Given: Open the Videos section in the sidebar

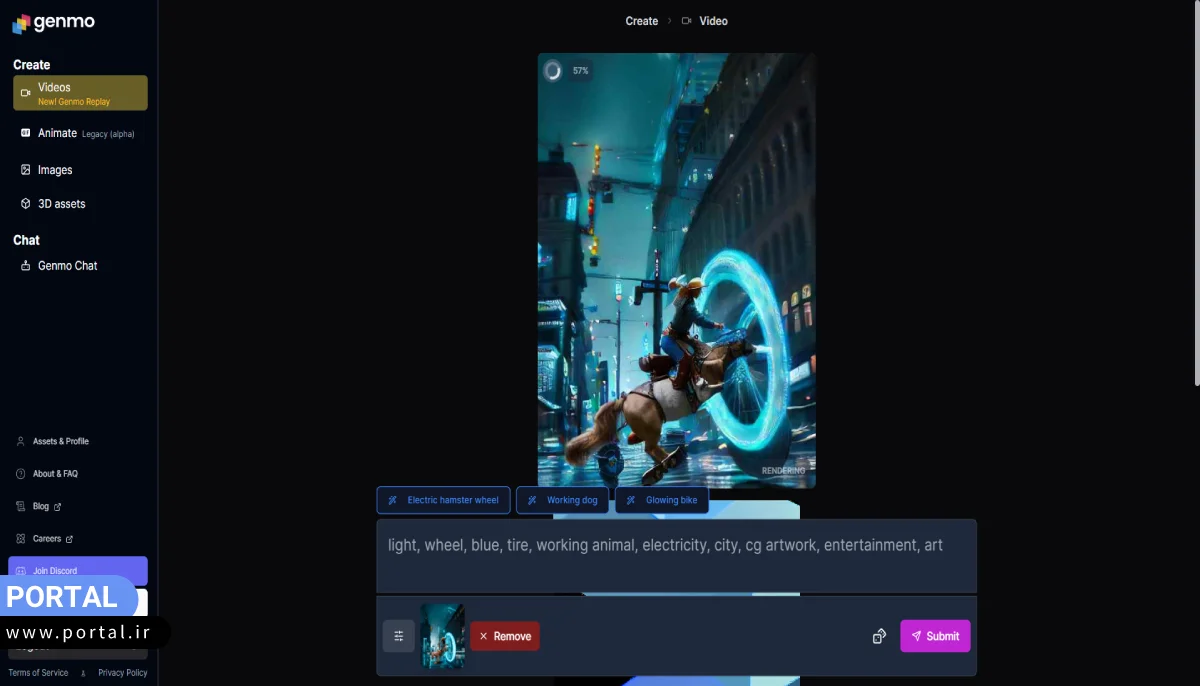Looking at the screenshot, I should point(80,93).
